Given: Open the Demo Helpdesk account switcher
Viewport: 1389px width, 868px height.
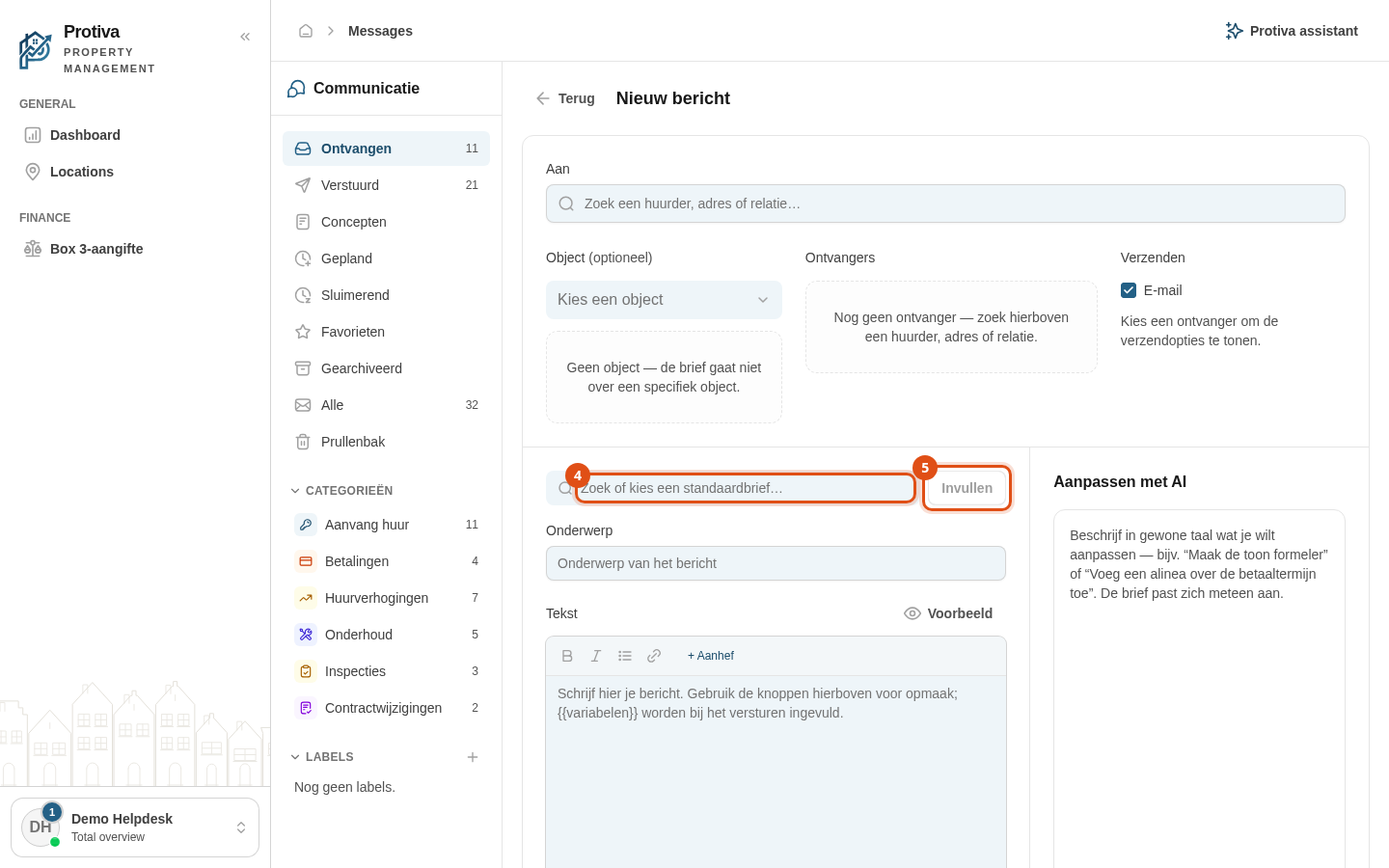Looking at the screenshot, I should coord(135,827).
